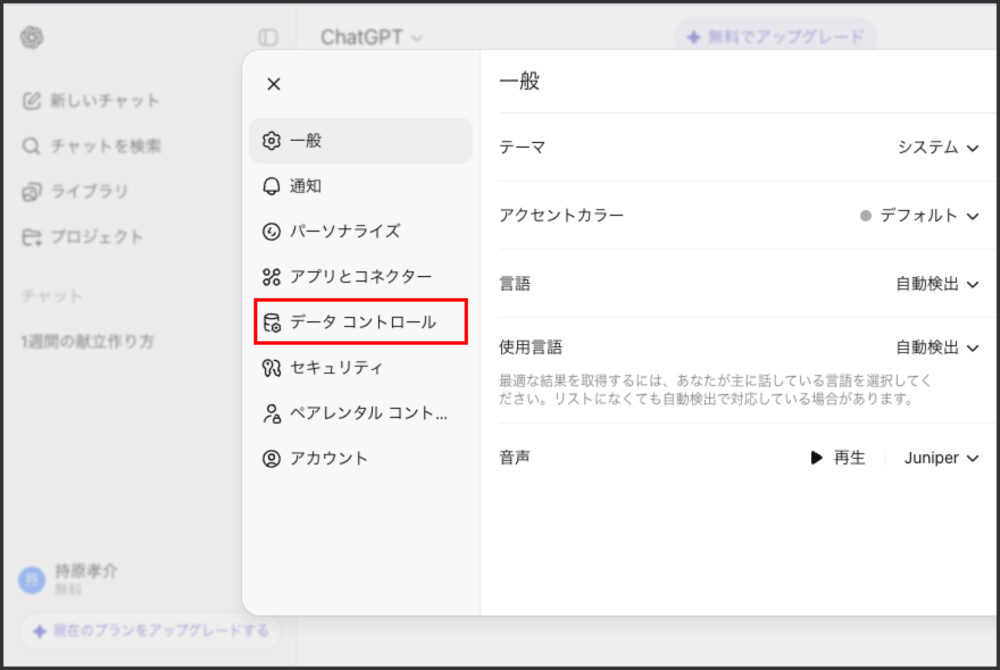Select the チャットを検索 search icon
Viewport: 1000px width, 670px height.
click(x=30, y=146)
